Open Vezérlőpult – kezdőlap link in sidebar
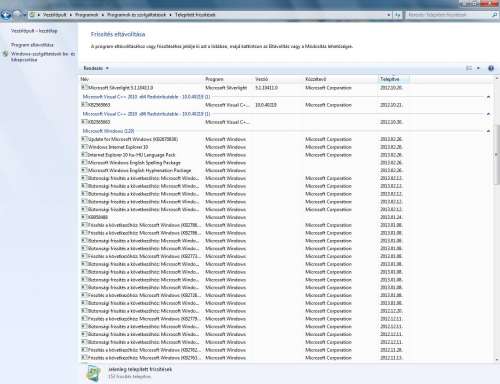The width and height of the screenshot is (500, 384). click(34, 31)
